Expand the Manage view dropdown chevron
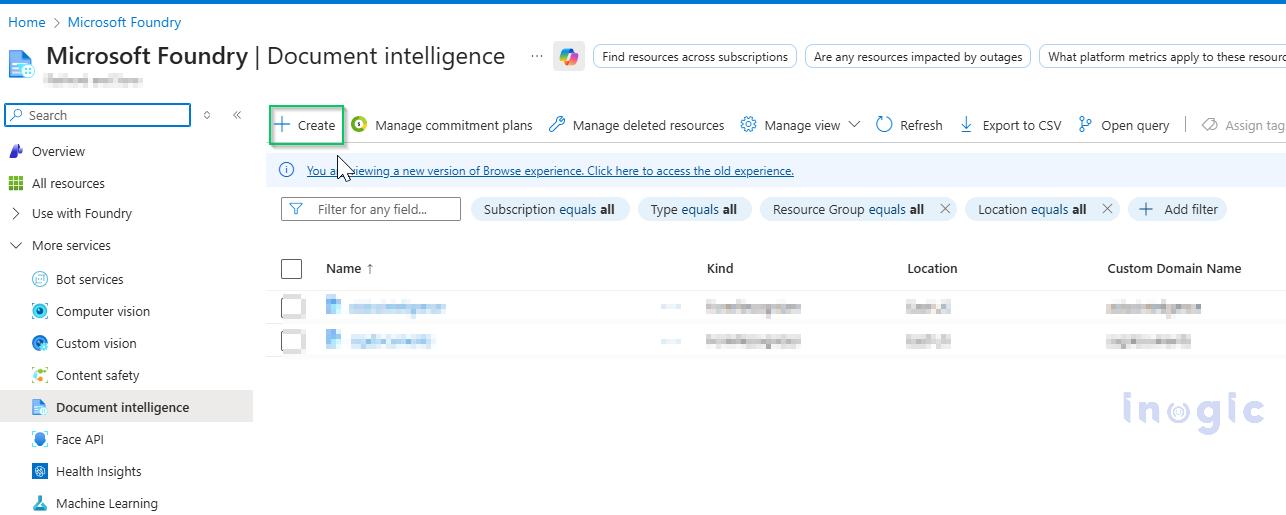1286x515 pixels. click(854, 125)
